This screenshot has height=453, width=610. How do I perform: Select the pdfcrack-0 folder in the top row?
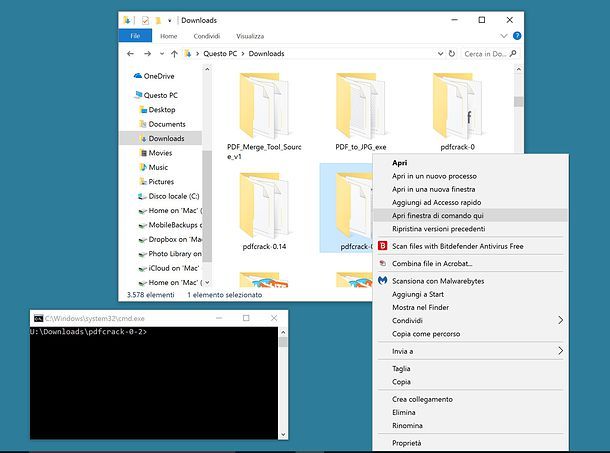[x=458, y=111]
